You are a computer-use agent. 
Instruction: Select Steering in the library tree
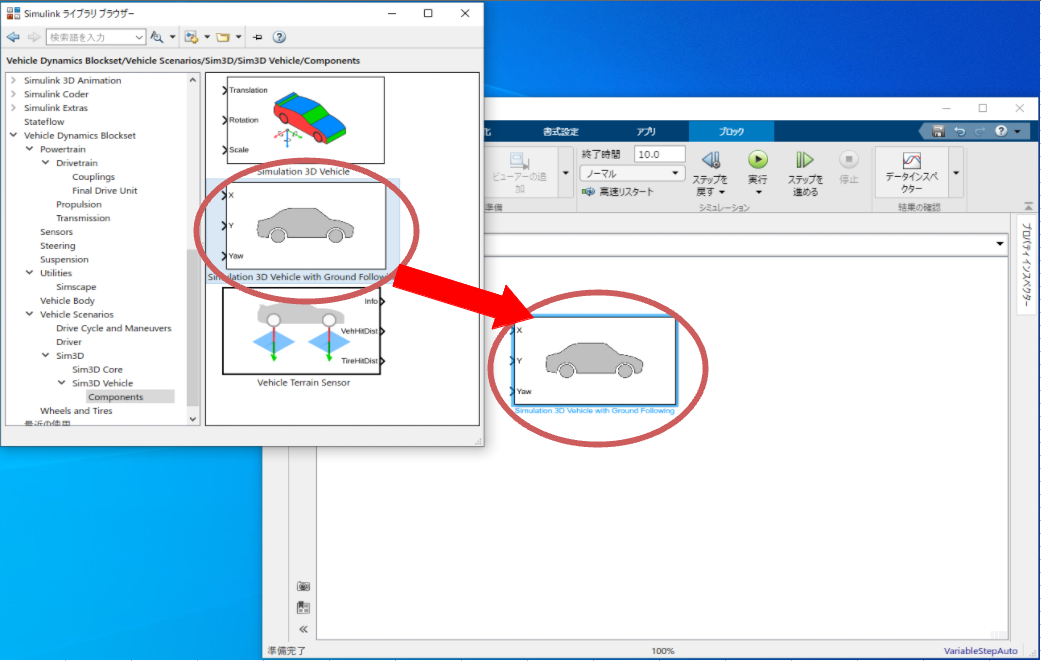58,246
